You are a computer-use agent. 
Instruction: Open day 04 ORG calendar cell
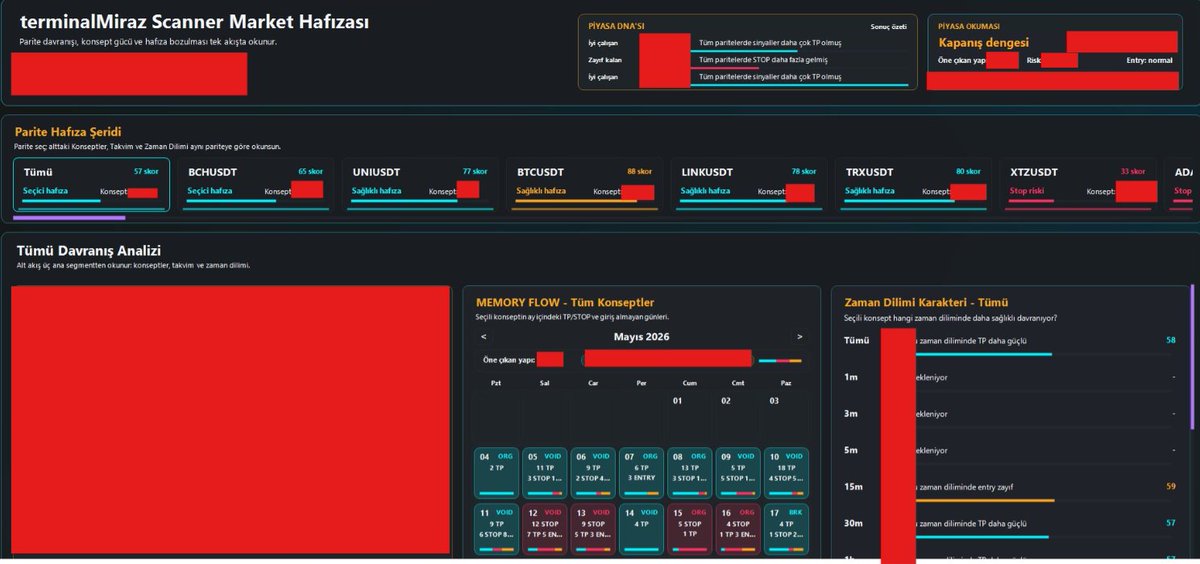click(x=497, y=473)
